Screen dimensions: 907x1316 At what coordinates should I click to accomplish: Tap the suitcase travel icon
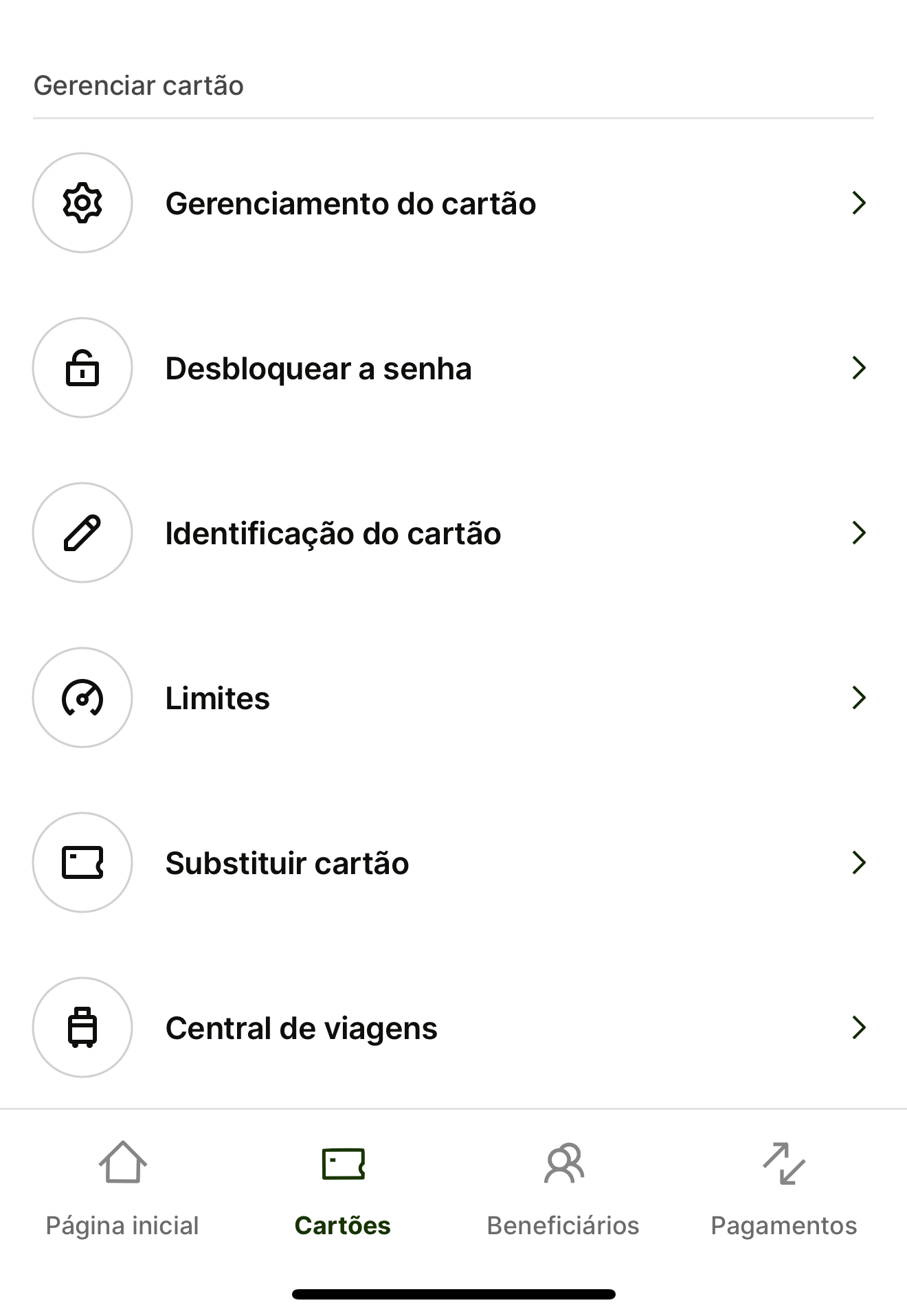point(82,1027)
